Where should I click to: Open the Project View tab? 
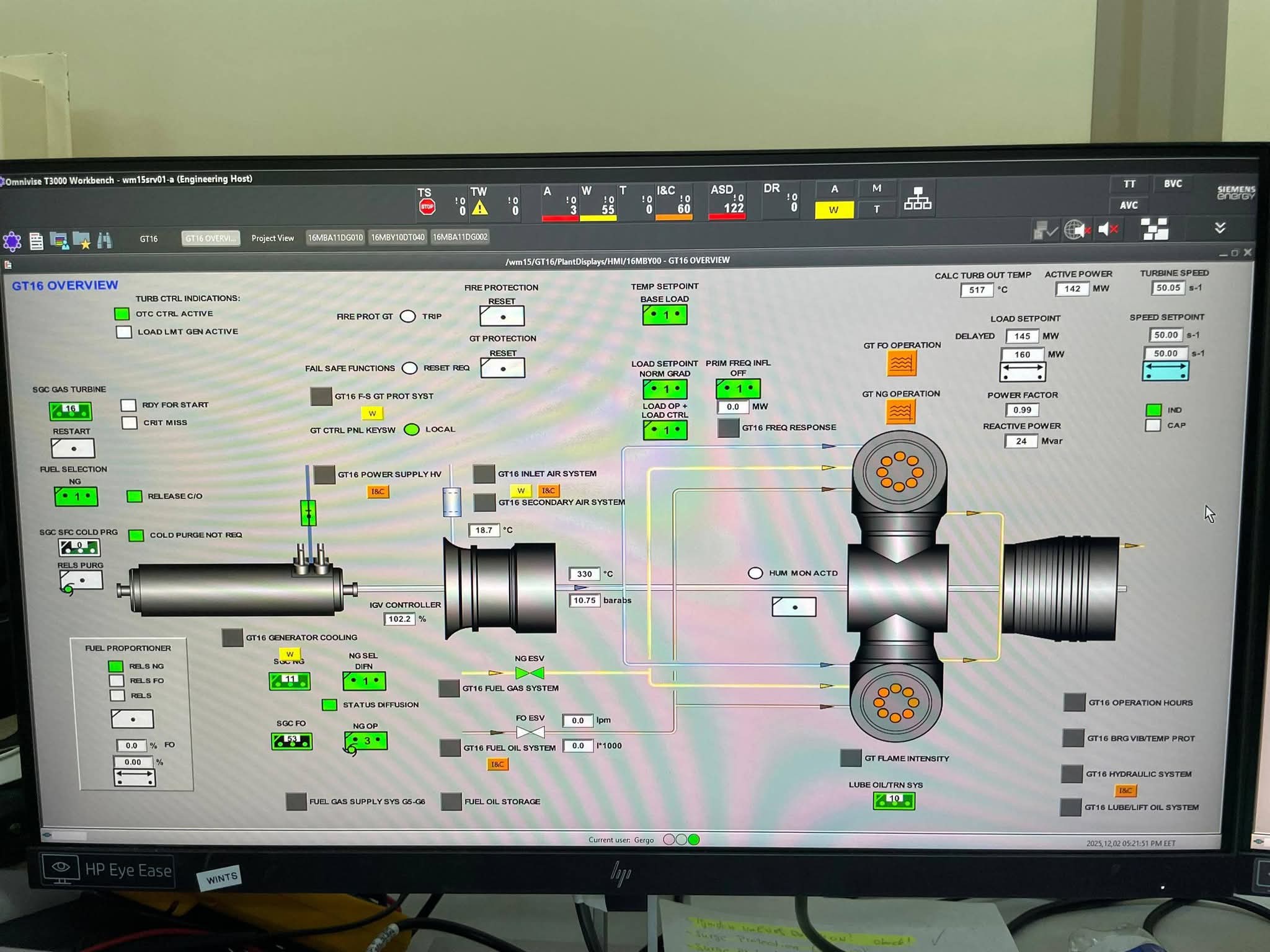[273, 238]
